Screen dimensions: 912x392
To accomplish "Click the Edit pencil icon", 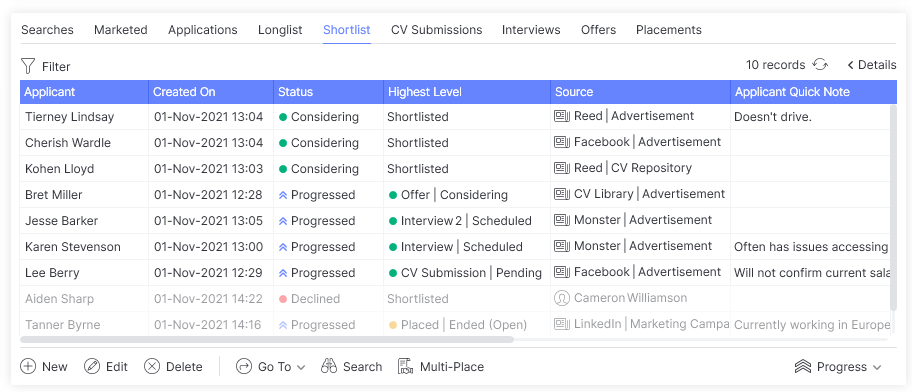I will (92, 366).
